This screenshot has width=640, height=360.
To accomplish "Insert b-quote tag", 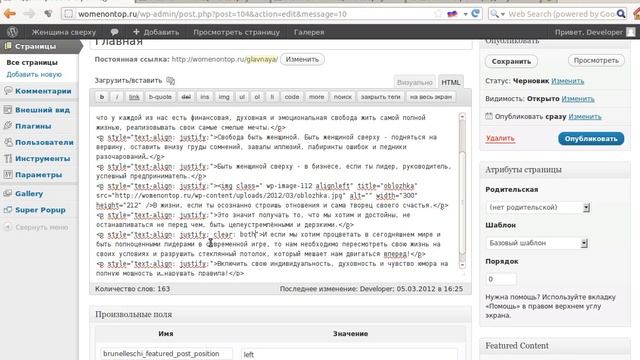I will pyautogui.click(x=160, y=97).
